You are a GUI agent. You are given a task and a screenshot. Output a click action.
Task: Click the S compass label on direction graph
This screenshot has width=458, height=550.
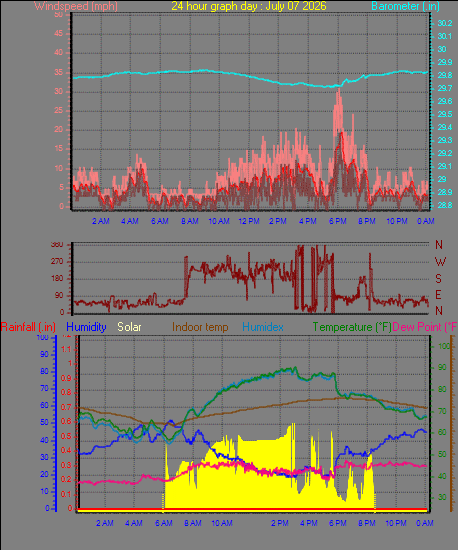point(438,279)
